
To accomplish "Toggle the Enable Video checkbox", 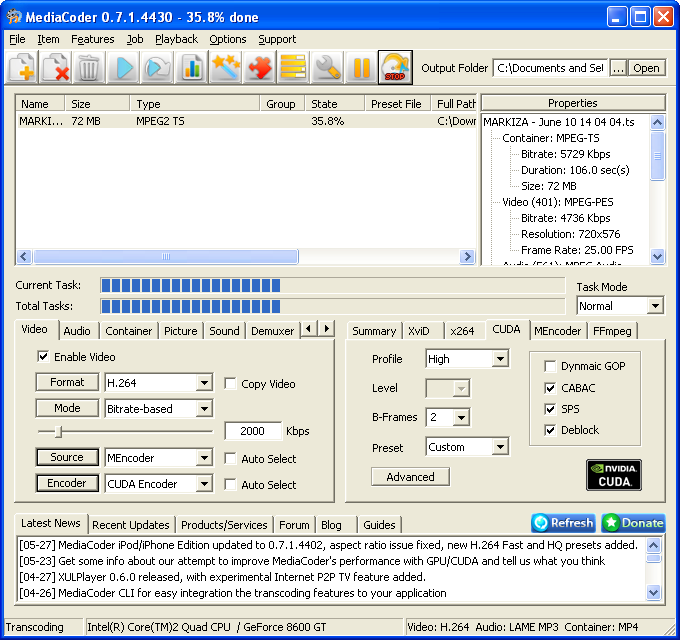I will [43, 357].
